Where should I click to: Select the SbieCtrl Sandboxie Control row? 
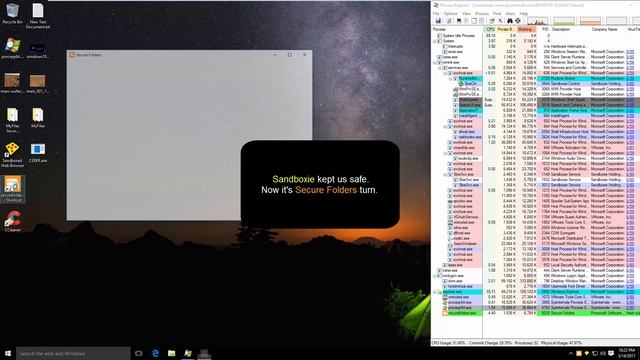pos(536,84)
